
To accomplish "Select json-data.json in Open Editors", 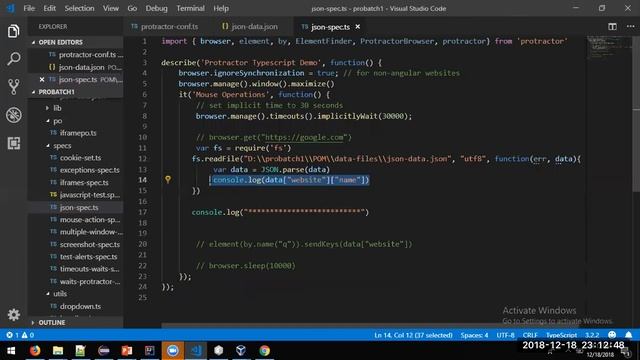I will (82, 67).
